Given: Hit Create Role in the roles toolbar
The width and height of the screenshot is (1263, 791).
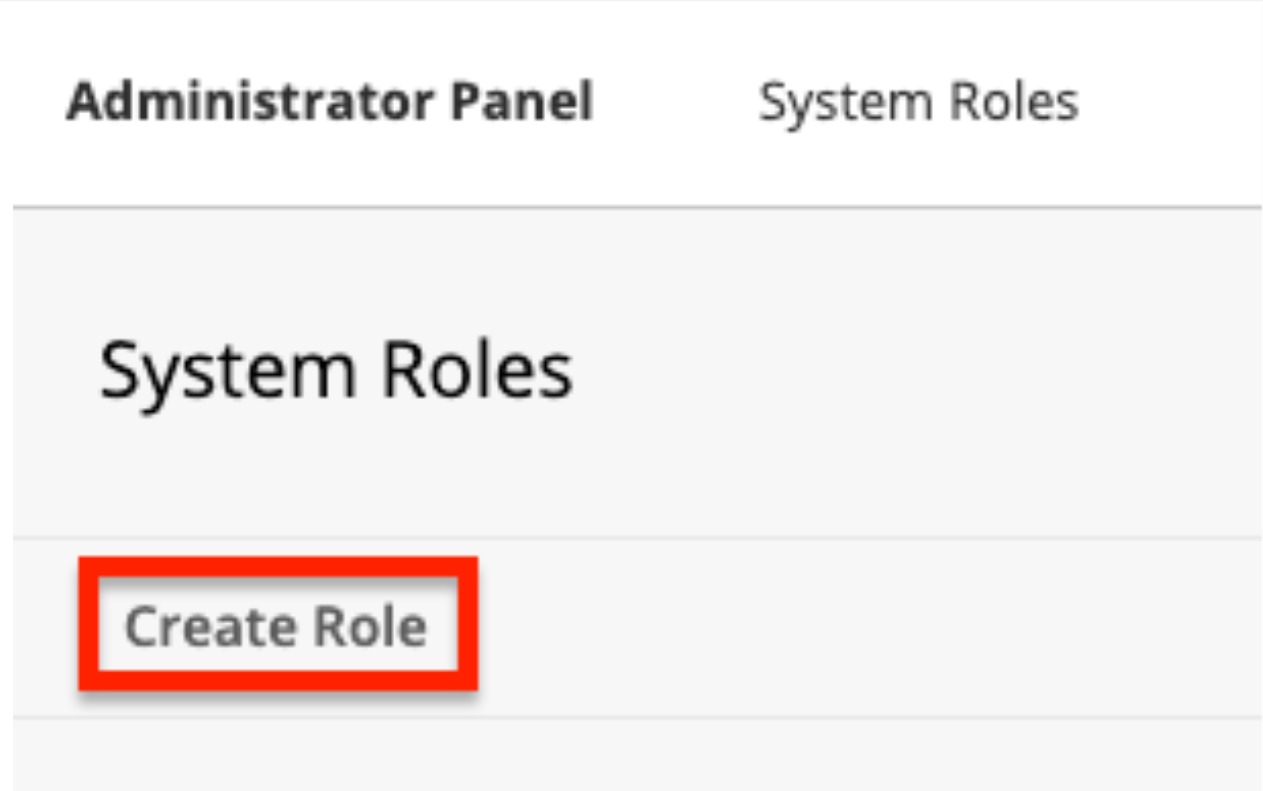Looking at the screenshot, I should pyautogui.click(x=276, y=627).
